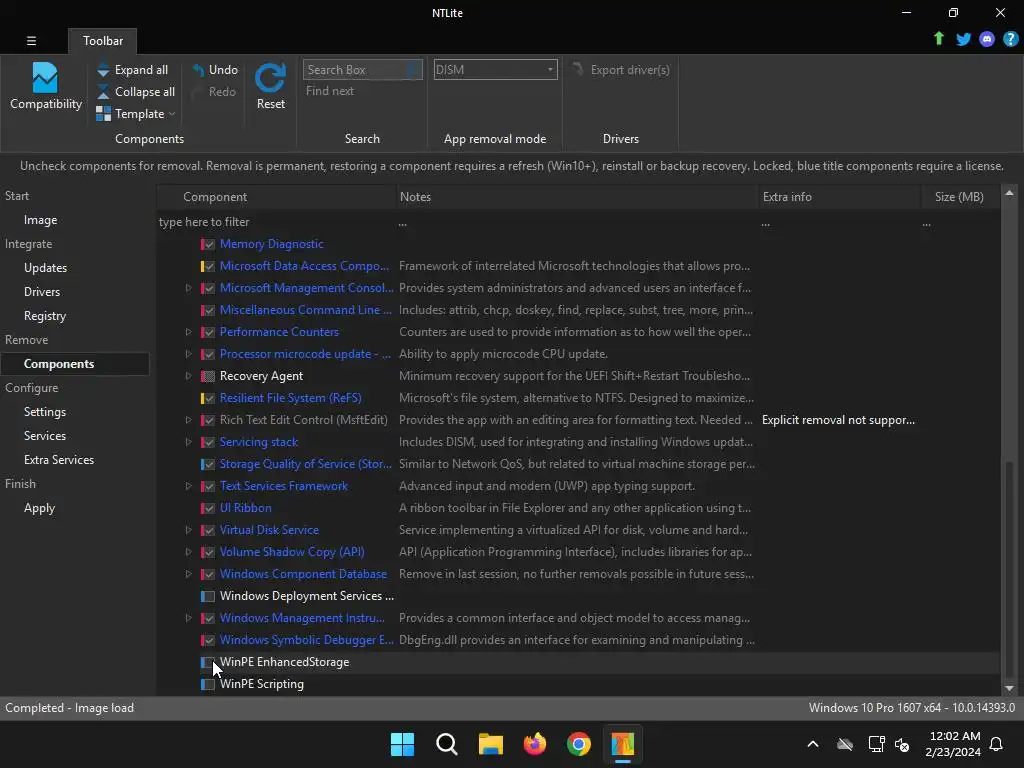1024x768 pixels.
Task: Toggle Windows Deployment Services checkbox
Action: tap(208, 596)
